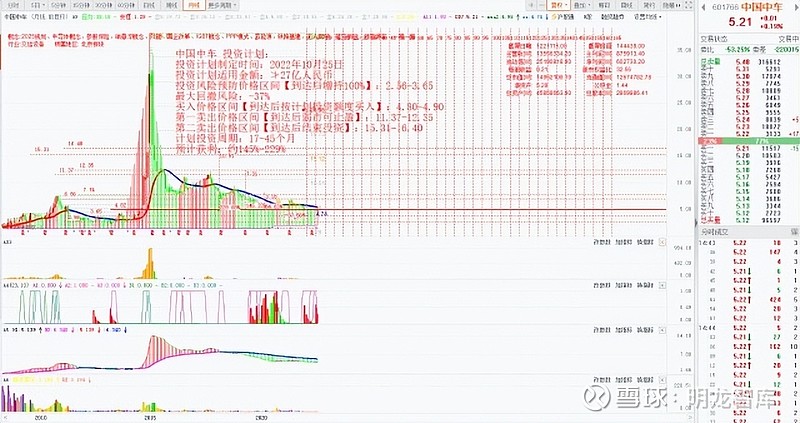Switch to the 日线 daily K-line tab
The width and height of the screenshot is (800, 423).
pyautogui.click(x=148, y=5)
